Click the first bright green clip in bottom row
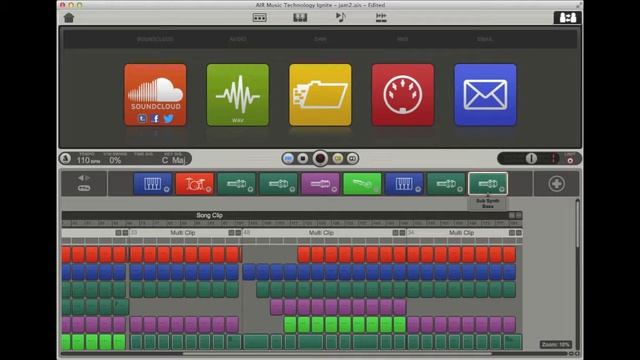The width and height of the screenshot is (640, 360). click(67, 342)
